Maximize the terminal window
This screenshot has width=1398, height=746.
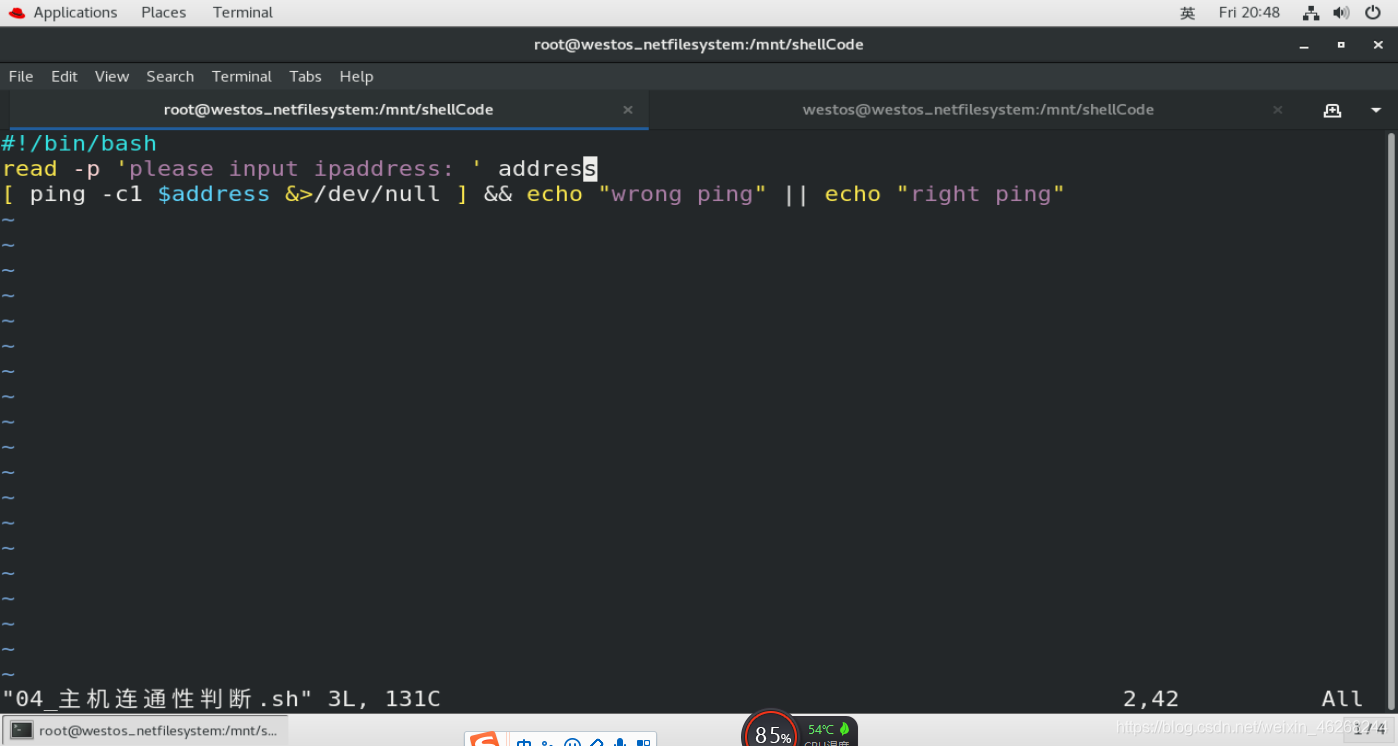[1341, 45]
